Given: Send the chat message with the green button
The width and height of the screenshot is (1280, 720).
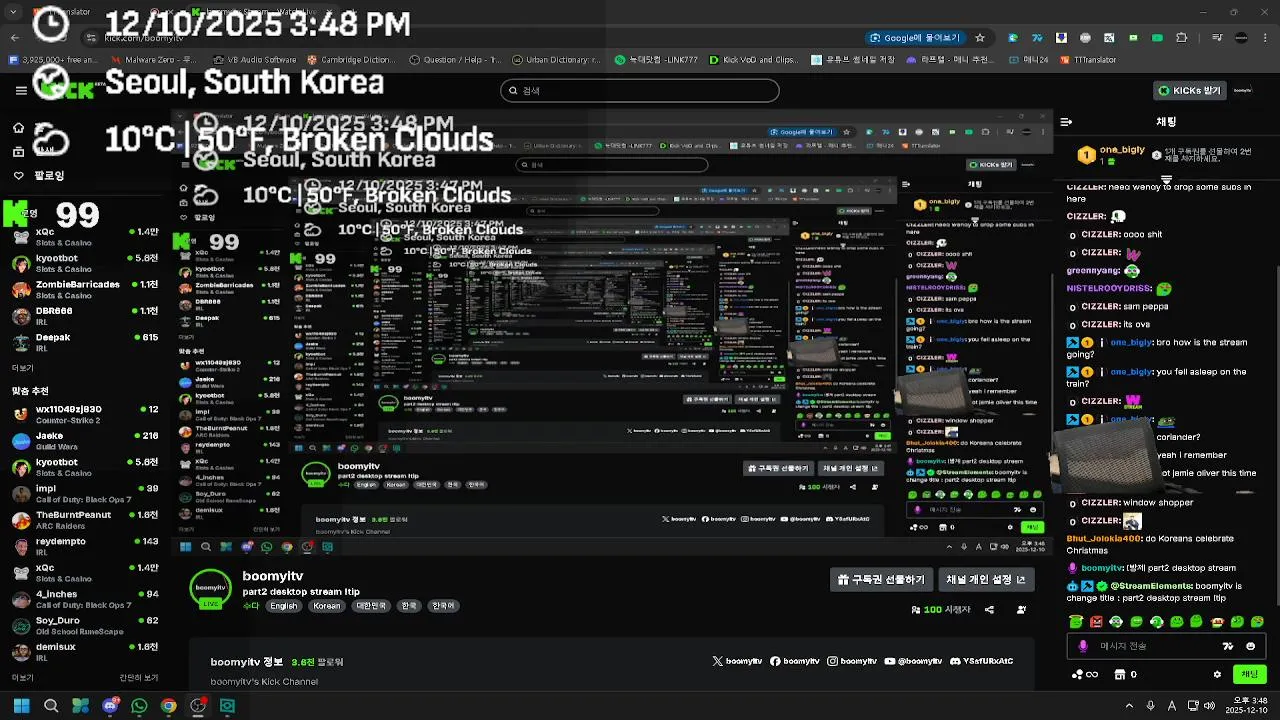Looking at the screenshot, I should tap(1250, 674).
